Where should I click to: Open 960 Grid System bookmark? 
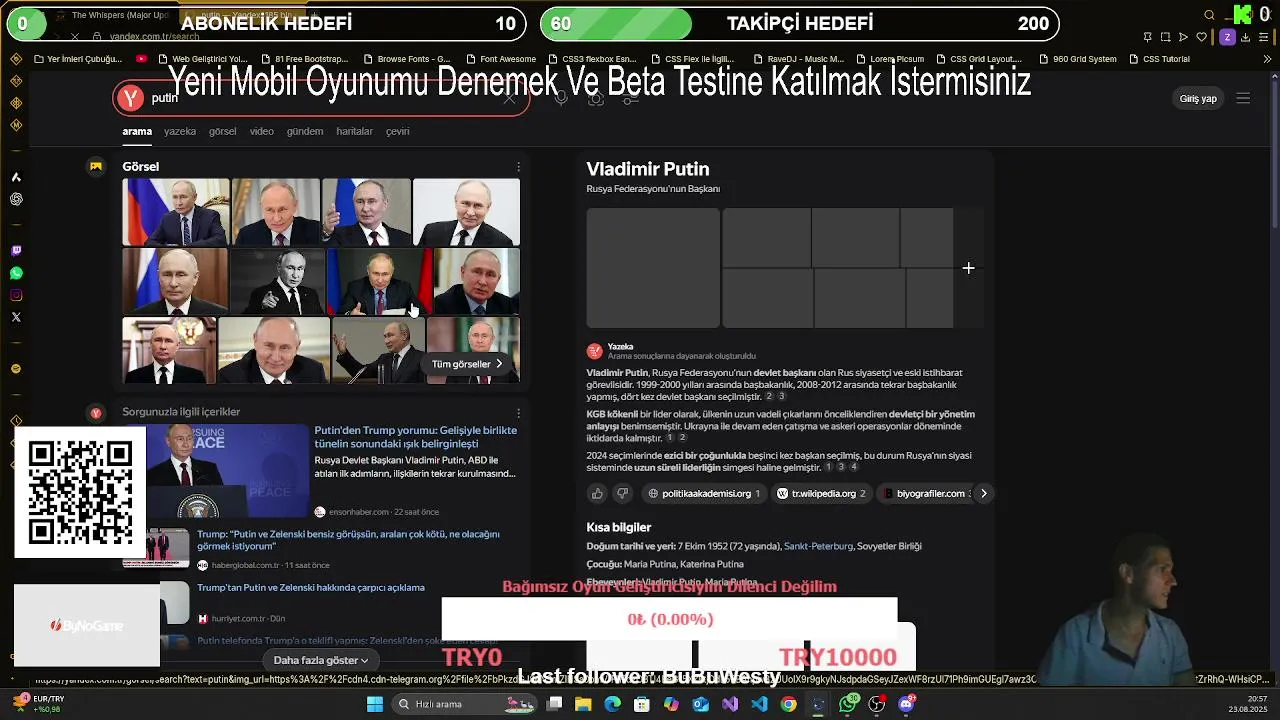coord(1078,59)
